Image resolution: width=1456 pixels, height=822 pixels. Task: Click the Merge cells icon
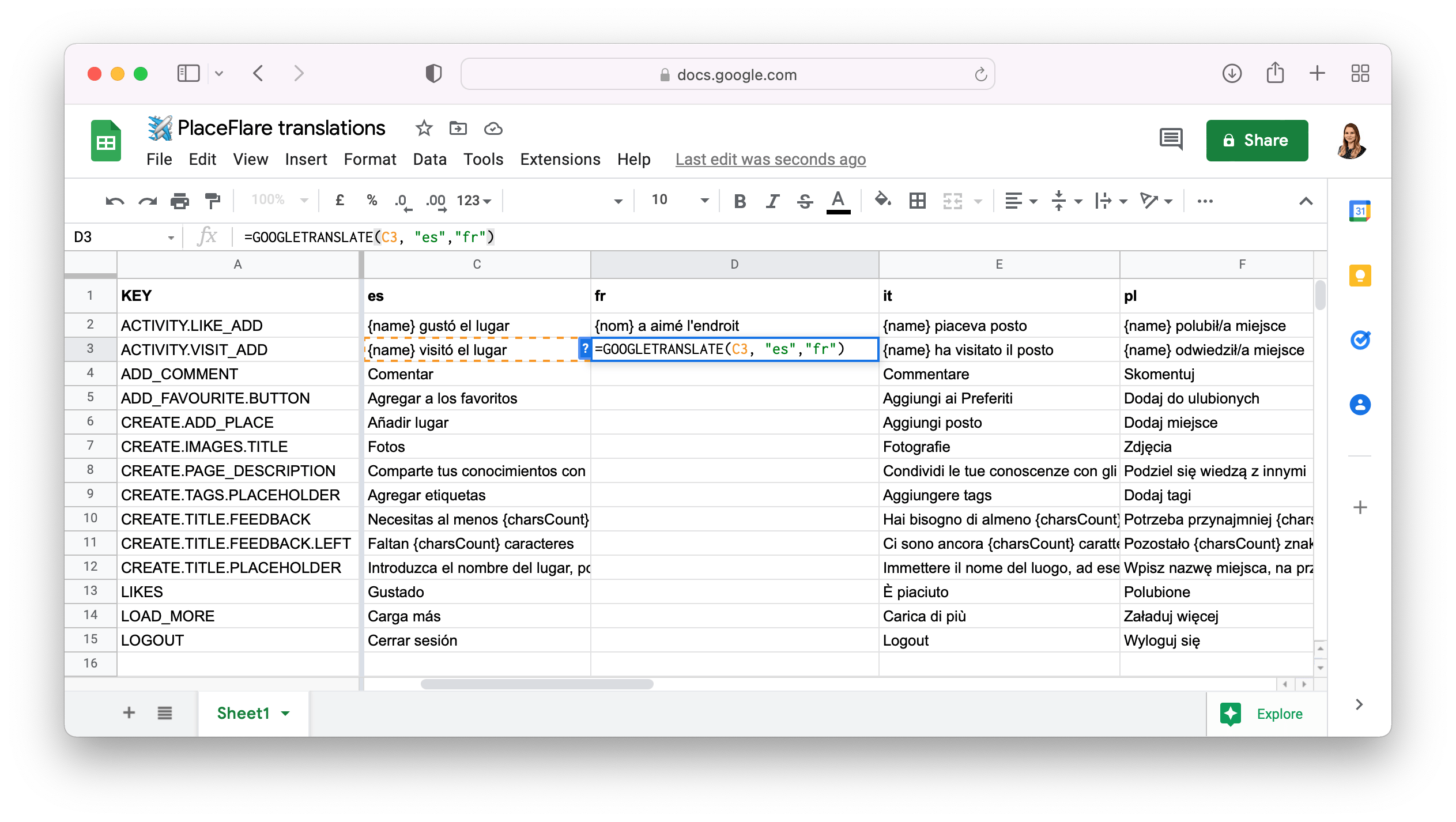point(953,201)
